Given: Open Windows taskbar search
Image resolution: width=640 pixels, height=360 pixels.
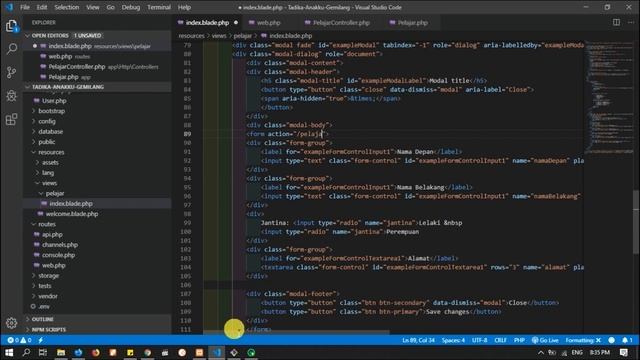Looking at the screenshot, I should click(26, 352).
